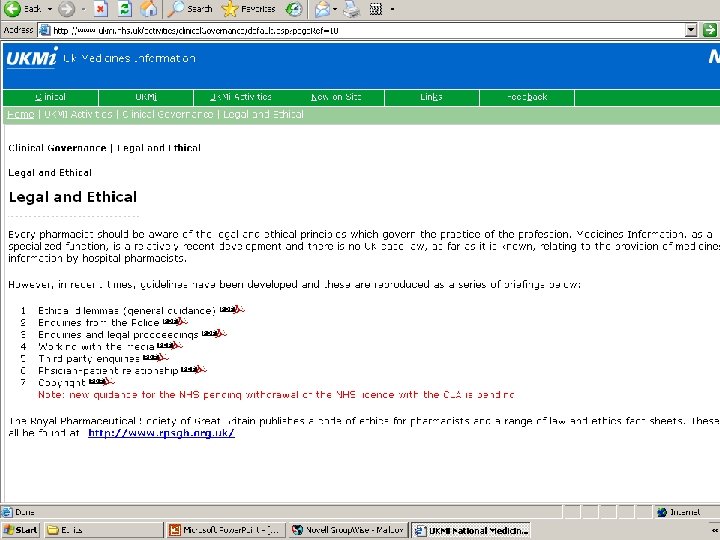Open the UKMi navigation tab
Viewport: 720px width, 540px height.
coord(146,97)
